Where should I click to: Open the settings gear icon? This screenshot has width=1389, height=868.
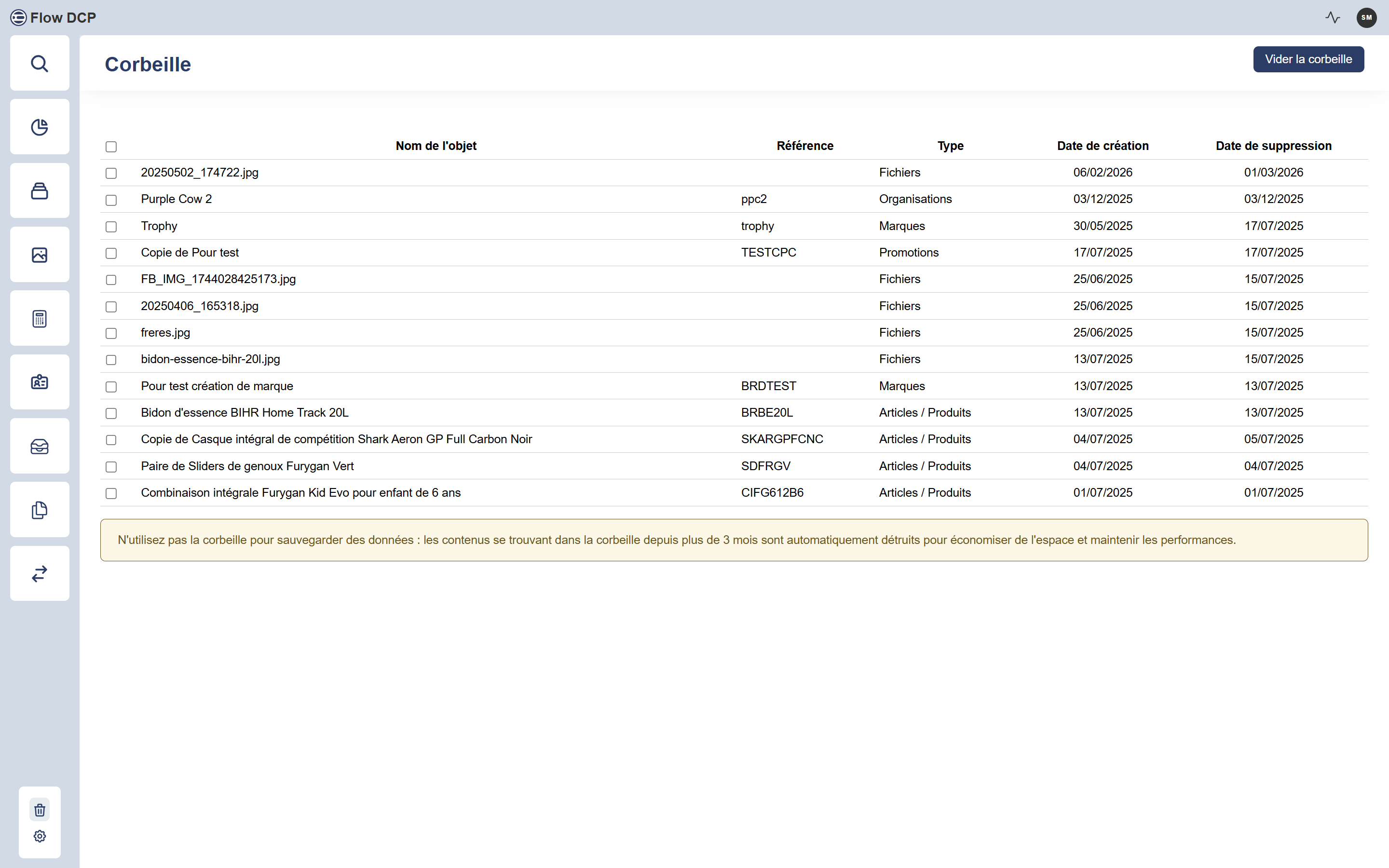39,836
